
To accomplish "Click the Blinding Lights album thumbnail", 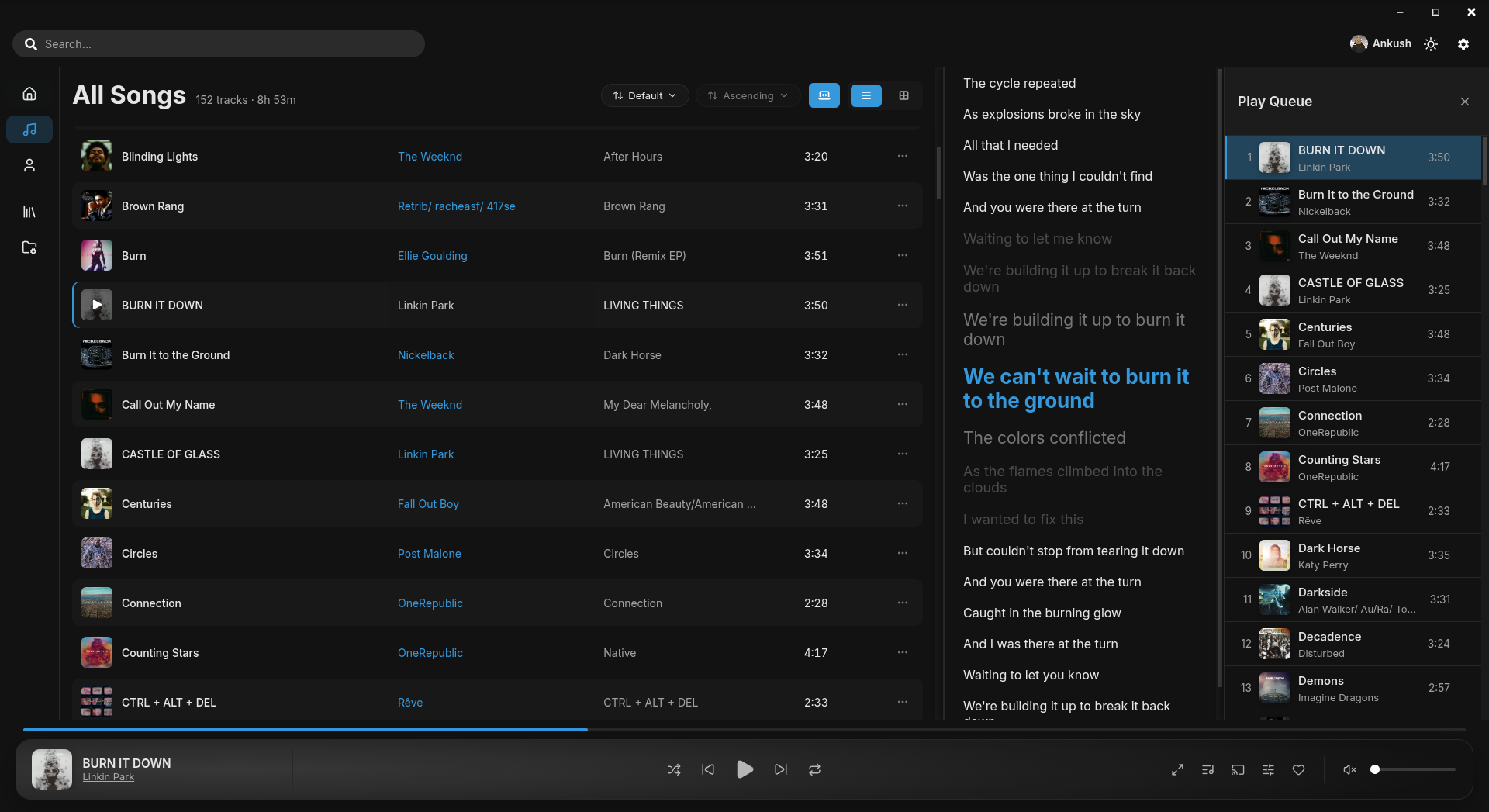I will coord(97,156).
